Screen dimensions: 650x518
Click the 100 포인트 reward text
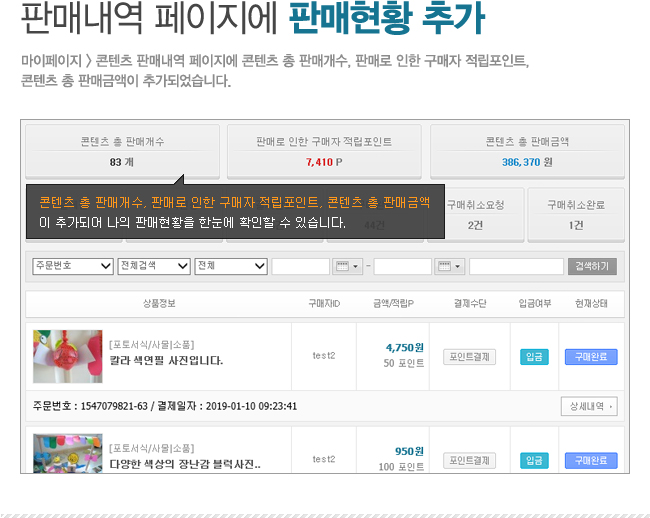401,467
